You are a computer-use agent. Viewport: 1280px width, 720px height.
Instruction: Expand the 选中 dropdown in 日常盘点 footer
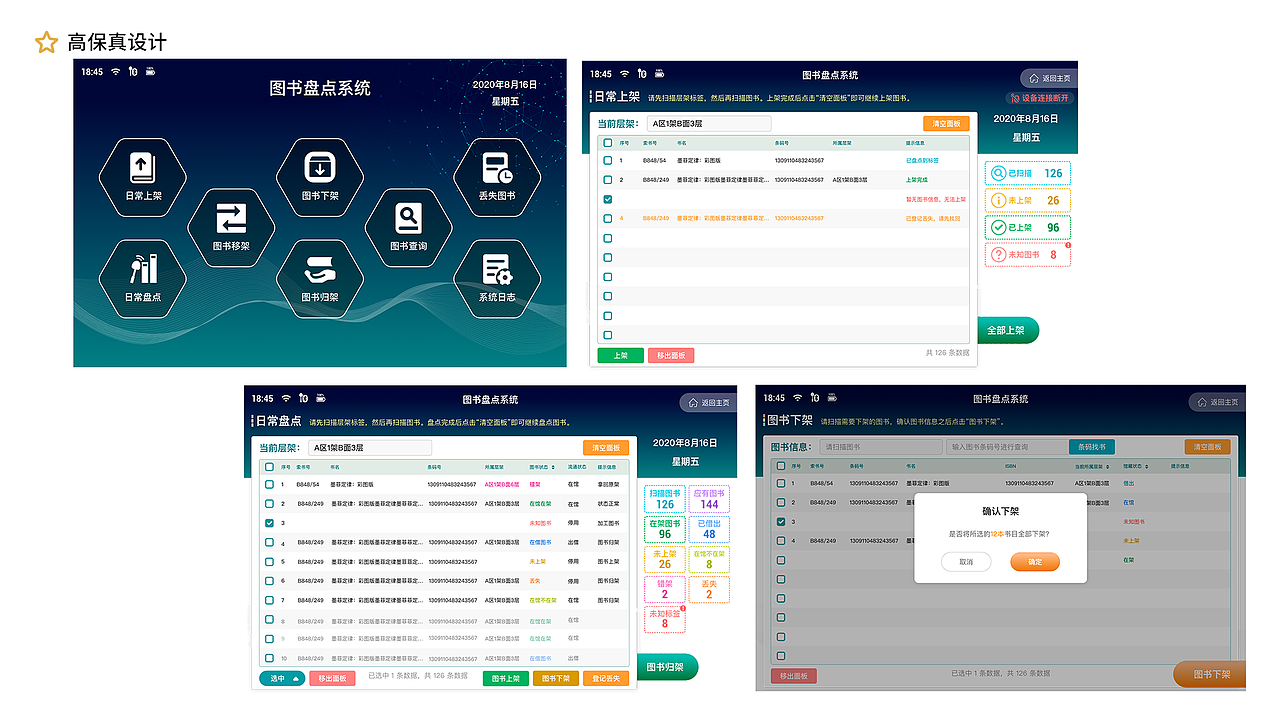pyautogui.click(x=282, y=678)
